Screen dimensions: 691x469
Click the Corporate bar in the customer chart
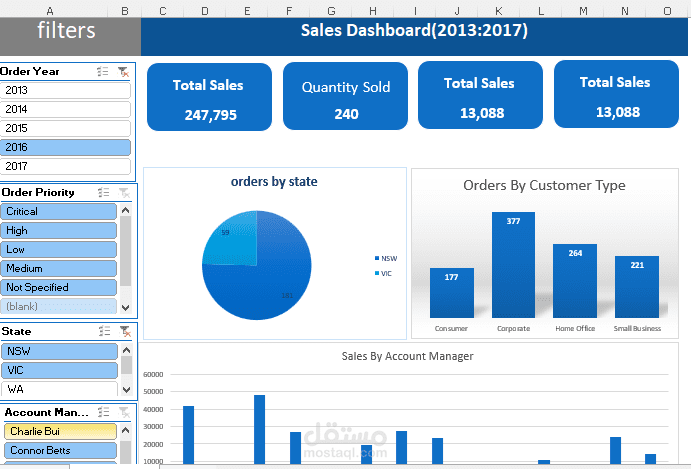click(x=513, y=264)
